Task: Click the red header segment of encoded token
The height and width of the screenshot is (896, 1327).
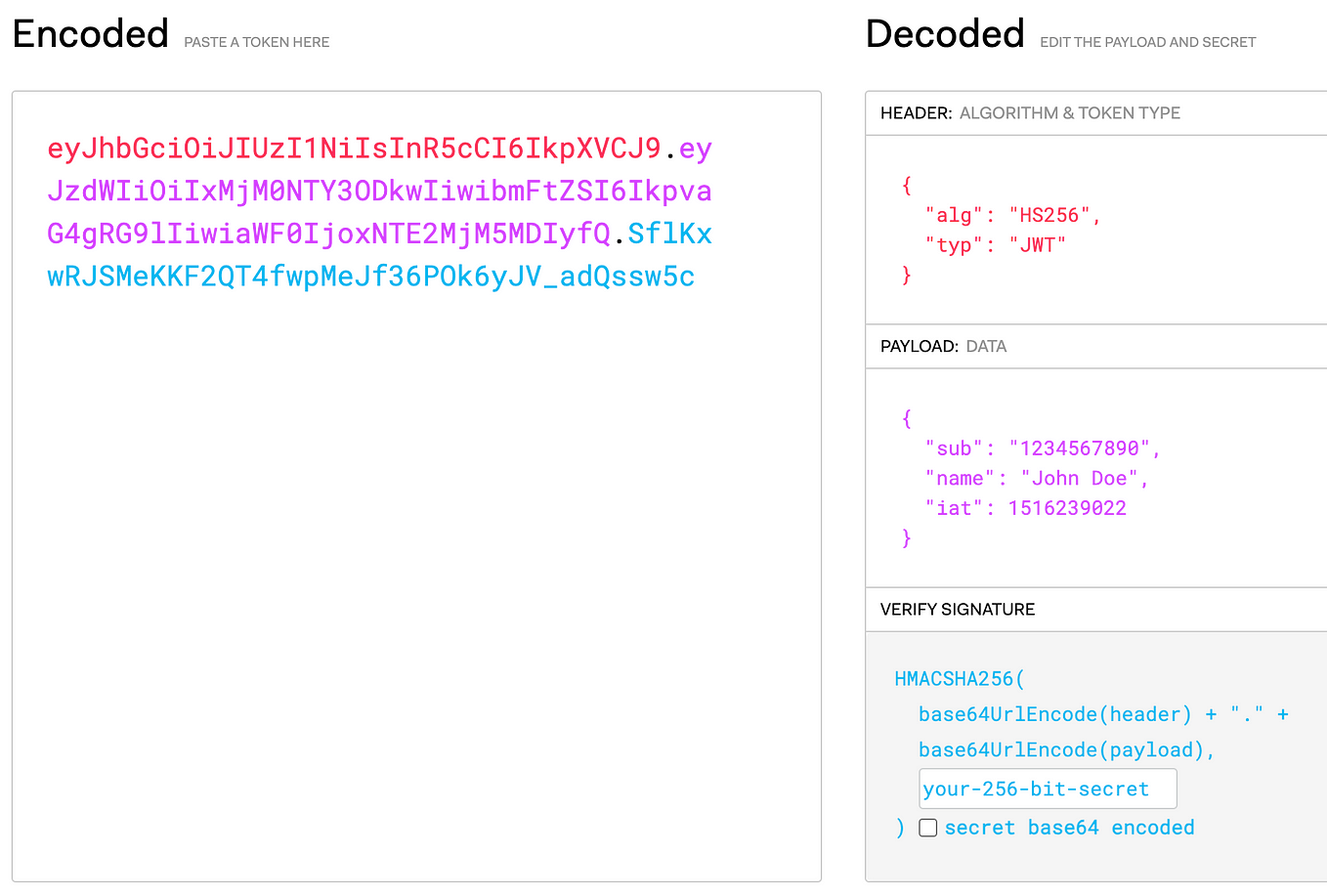Action: tap(355, 149)
